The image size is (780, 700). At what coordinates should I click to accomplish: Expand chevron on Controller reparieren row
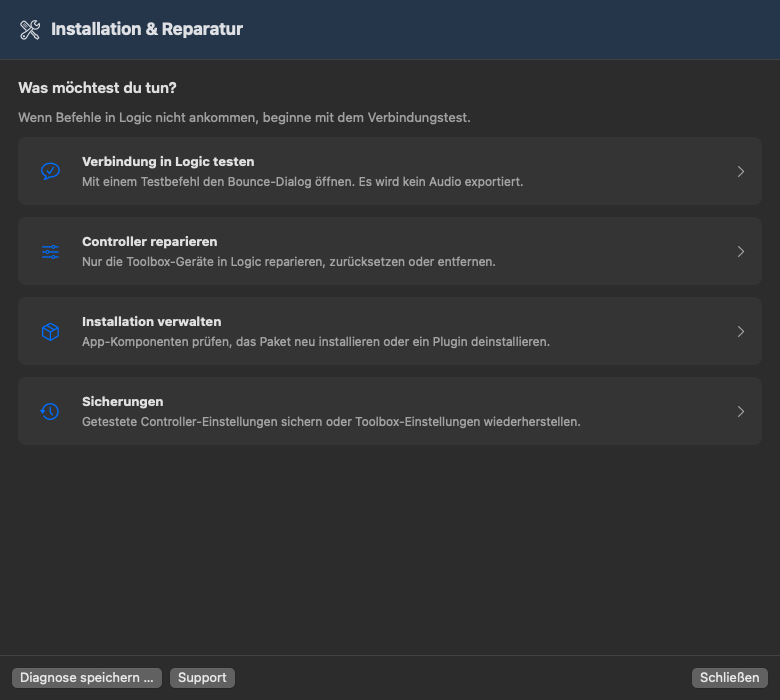coord(741,252)
